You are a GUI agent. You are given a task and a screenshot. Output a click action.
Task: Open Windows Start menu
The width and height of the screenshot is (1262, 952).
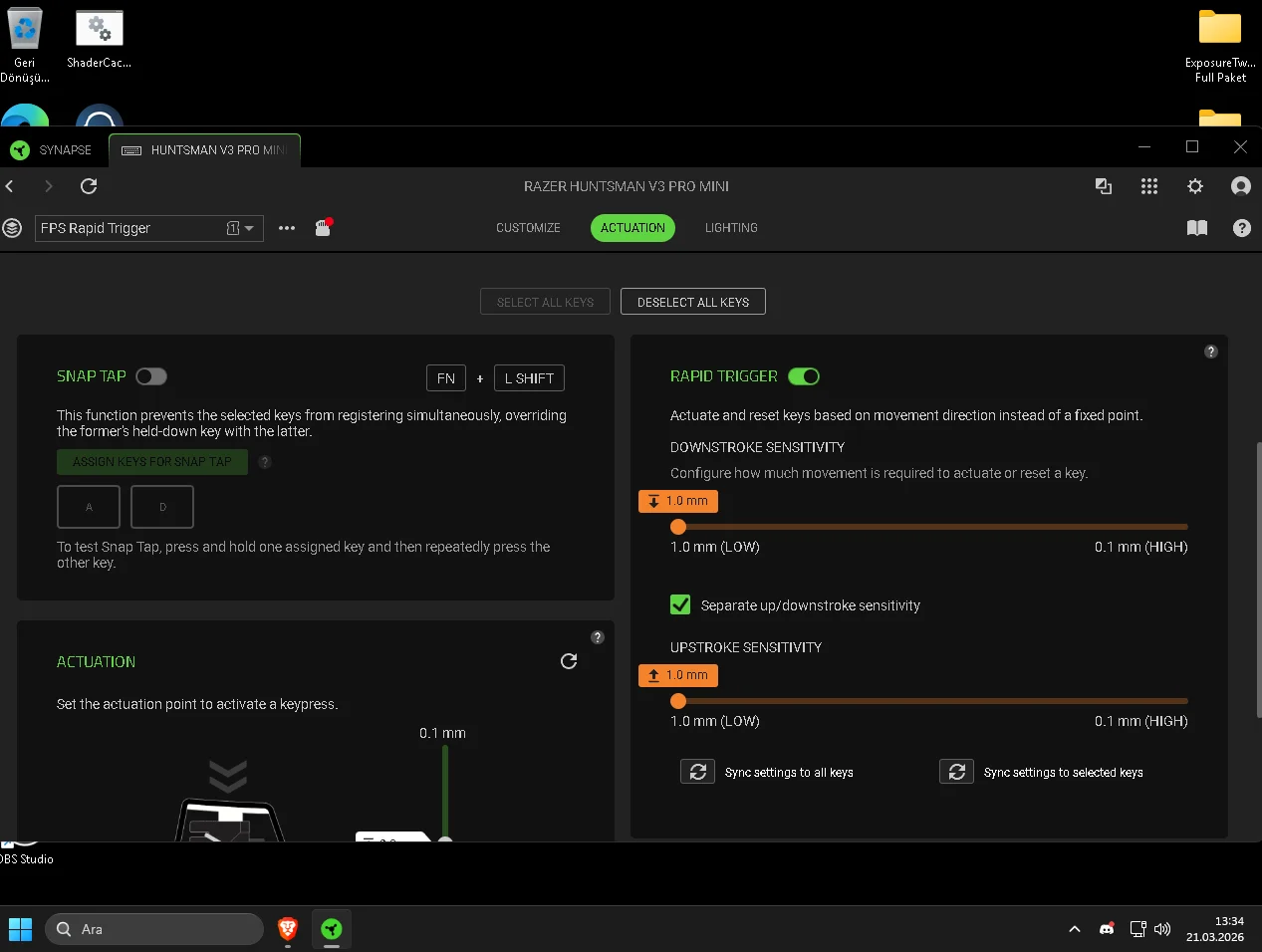pyautogui.click(x=20, y=929)
